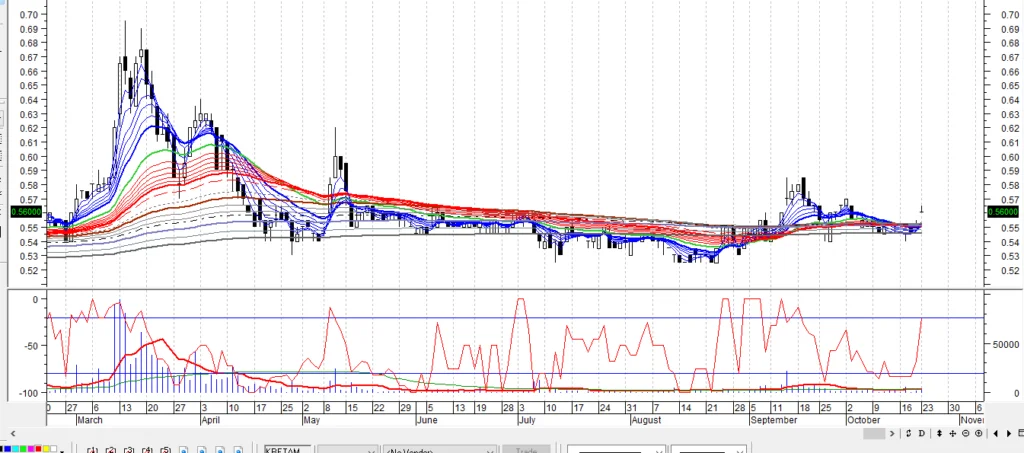Click the chart refresh icon
The width and height of the screenshot is (1024, 453).
pos(908,433)
